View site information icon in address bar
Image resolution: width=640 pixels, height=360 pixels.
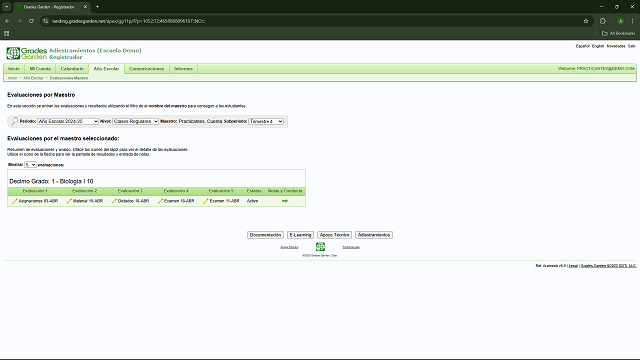pyautogui.click(x=46, y=21)
